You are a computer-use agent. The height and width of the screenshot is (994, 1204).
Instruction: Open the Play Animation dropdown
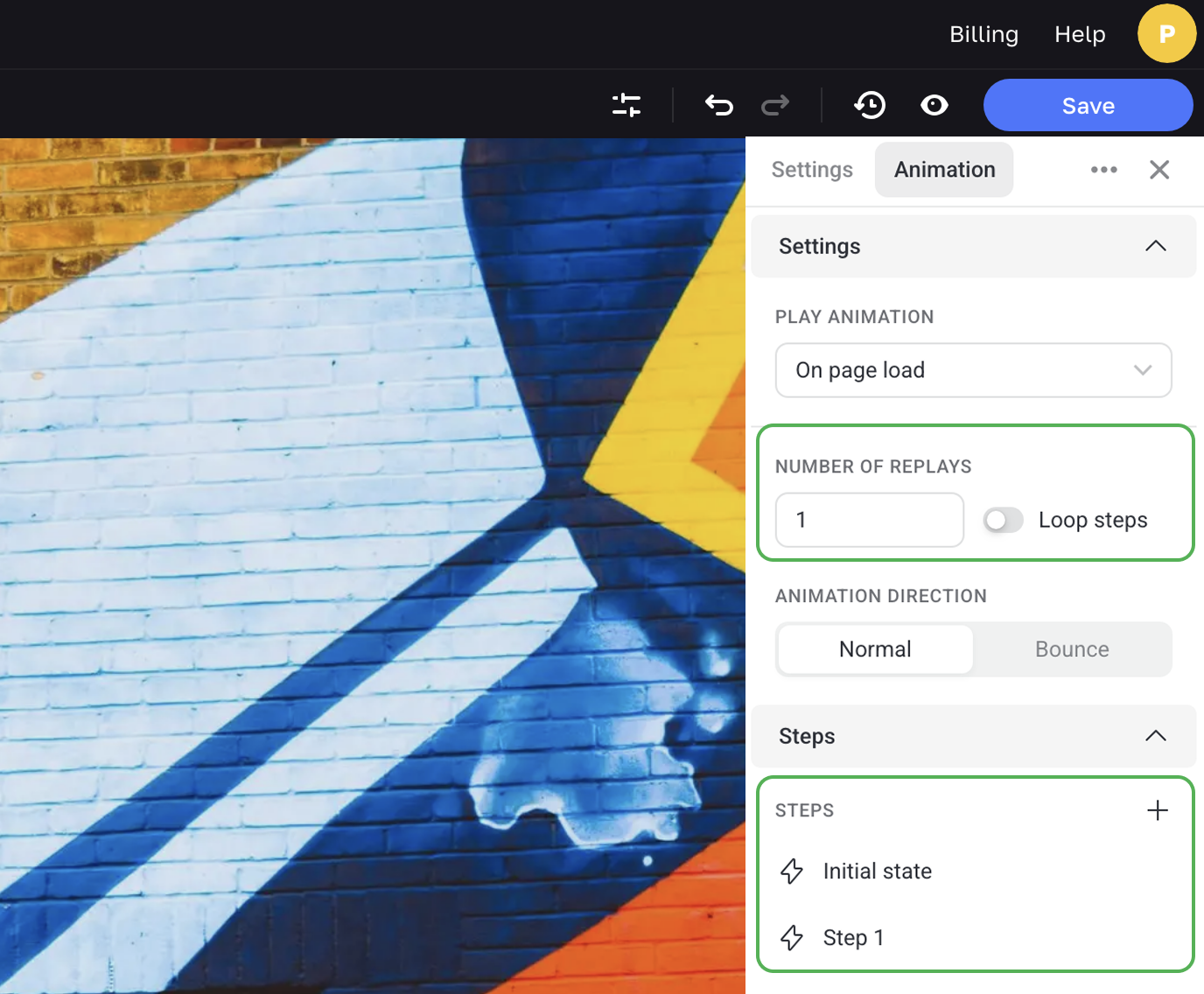coord(973,370)
